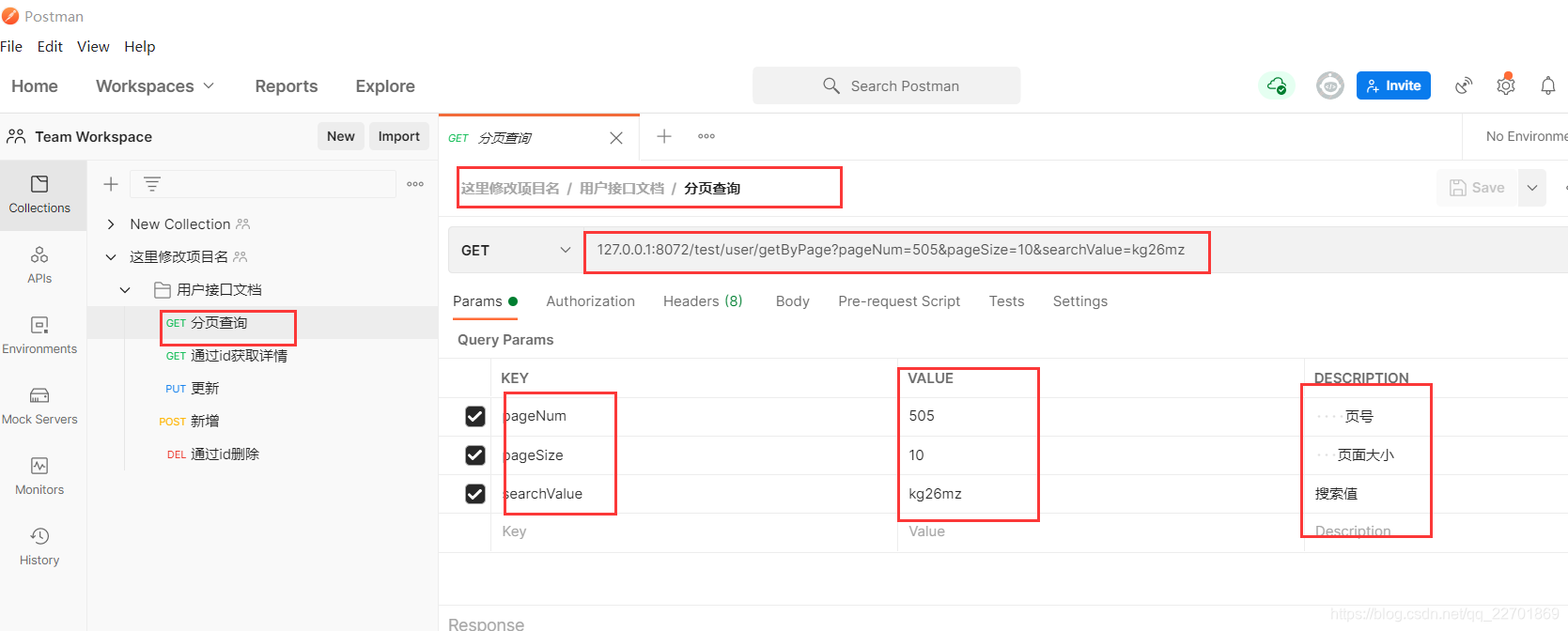This screenshot has width=1568, height=631.
Task: Open the collections panel three-dot options
Action: click(x=415, y=184)
